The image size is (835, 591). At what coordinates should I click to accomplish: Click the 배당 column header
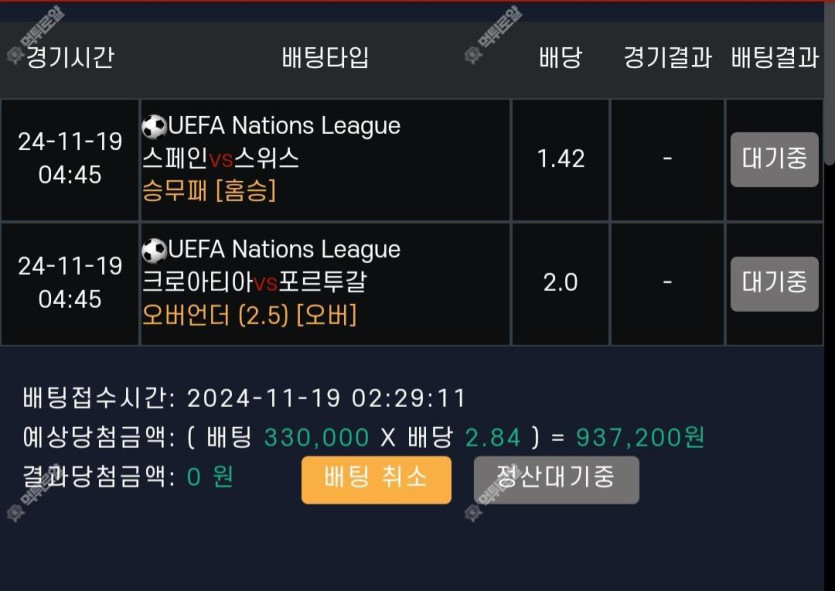point(560,57)
